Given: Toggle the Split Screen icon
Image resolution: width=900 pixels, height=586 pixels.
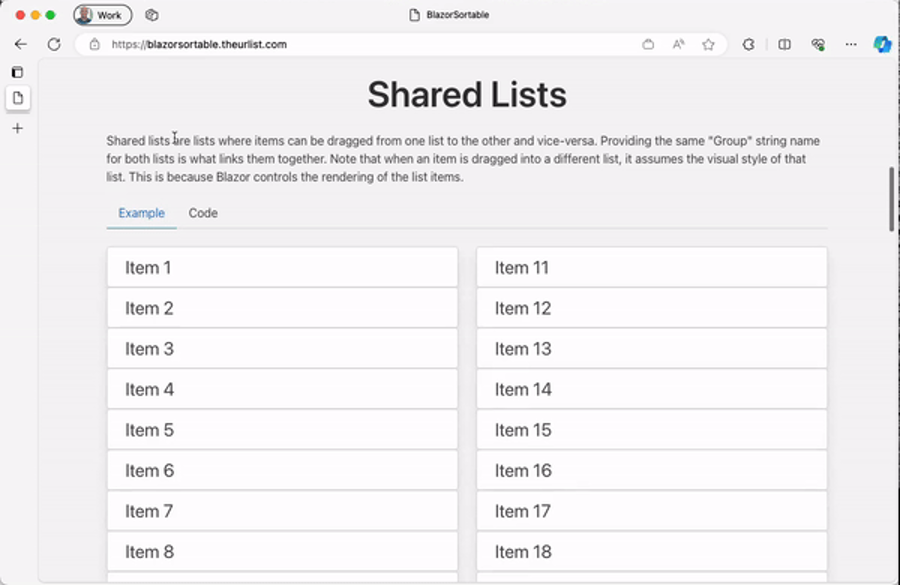Looking at the screenshot, I should coord(785,44).
